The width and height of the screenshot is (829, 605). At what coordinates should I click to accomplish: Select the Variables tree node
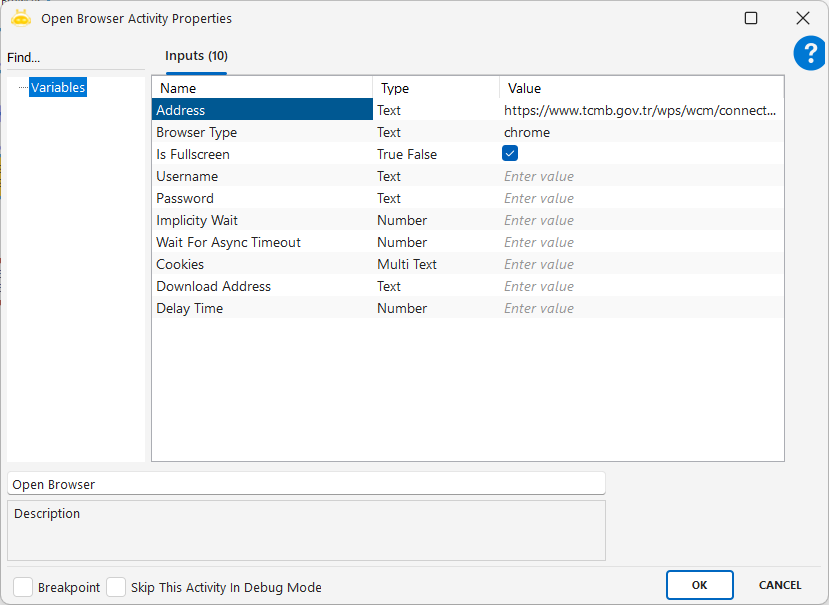pyautogui.click(x=58, y=88)
